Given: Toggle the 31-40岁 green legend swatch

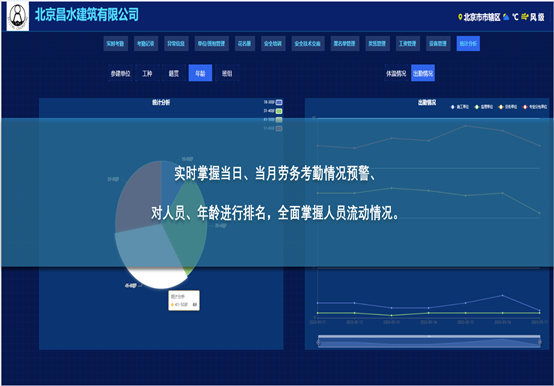Looking at the screenshot, I should [x=279, y=111].
